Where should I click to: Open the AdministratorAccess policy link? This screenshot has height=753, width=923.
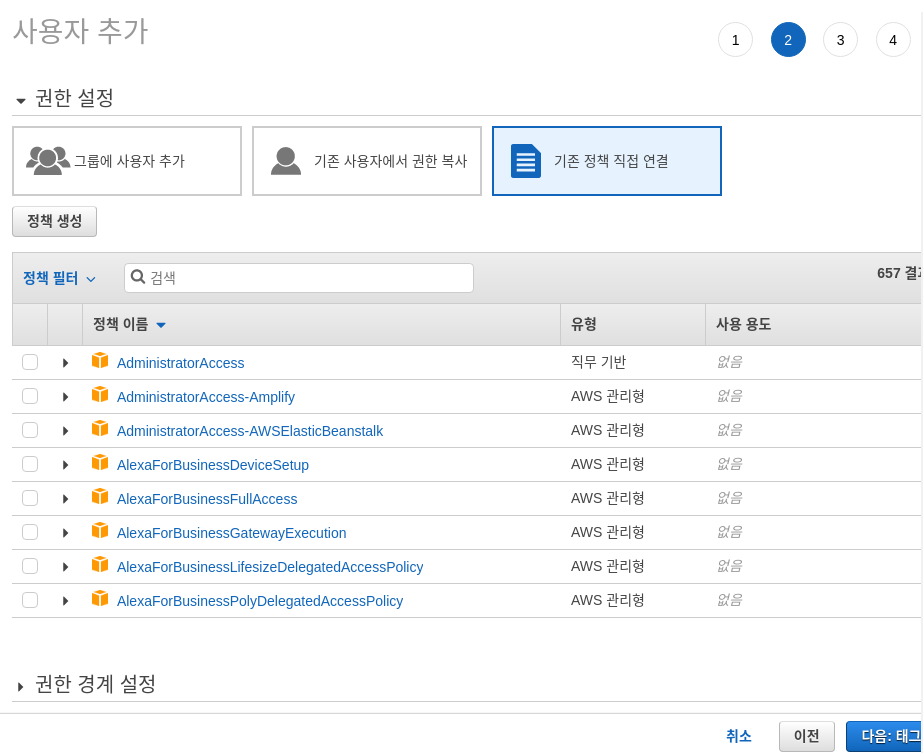181,363
